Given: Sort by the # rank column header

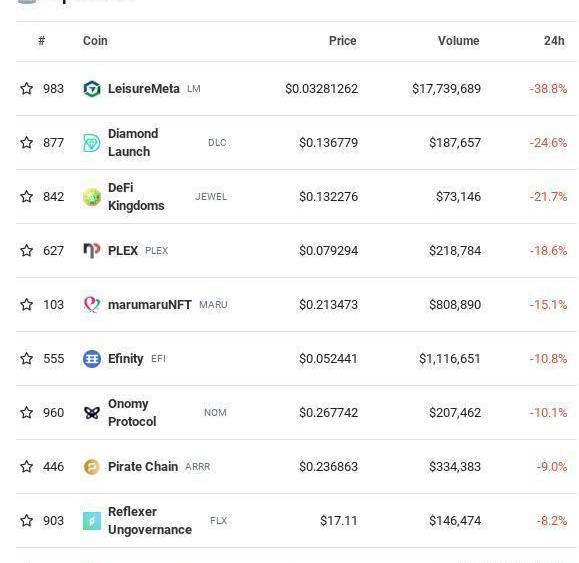Looking at the screenshot, I should (x=41, y=41).
